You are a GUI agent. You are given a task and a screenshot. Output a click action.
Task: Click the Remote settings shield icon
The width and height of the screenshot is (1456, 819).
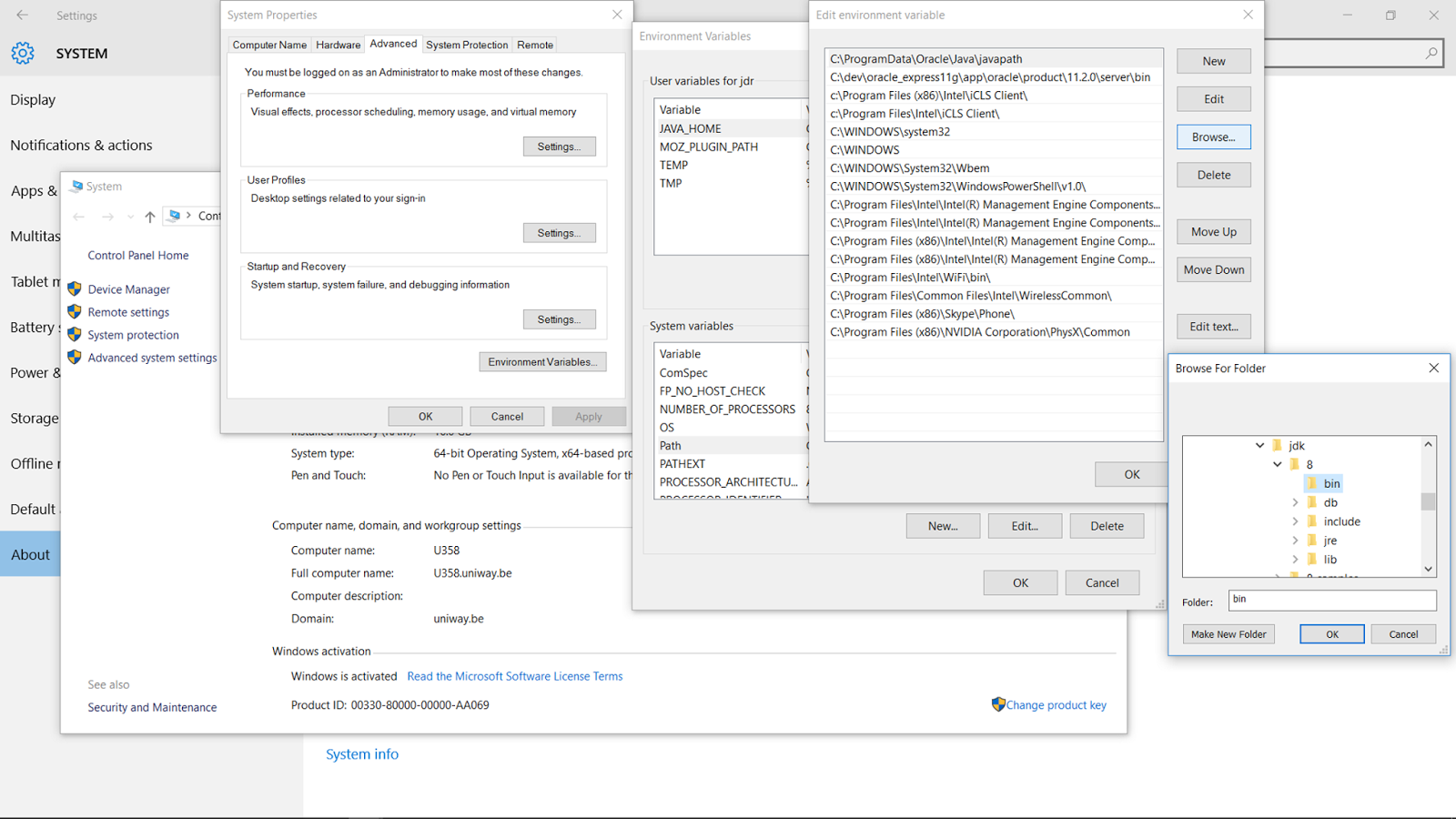click(x=75, y=311)
